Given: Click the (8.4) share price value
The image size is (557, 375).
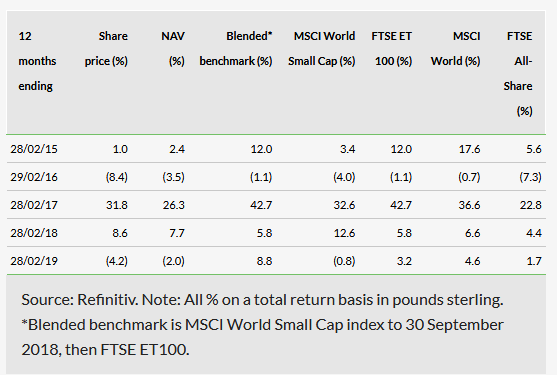Looking at the screenshot, I should click(117, 177).
